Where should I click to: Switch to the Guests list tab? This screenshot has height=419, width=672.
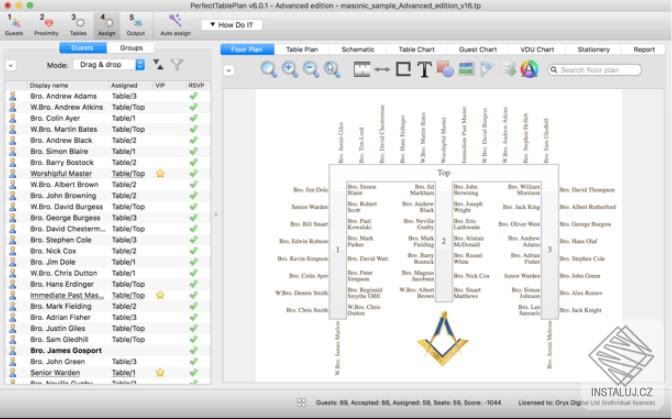pos(83,48)
